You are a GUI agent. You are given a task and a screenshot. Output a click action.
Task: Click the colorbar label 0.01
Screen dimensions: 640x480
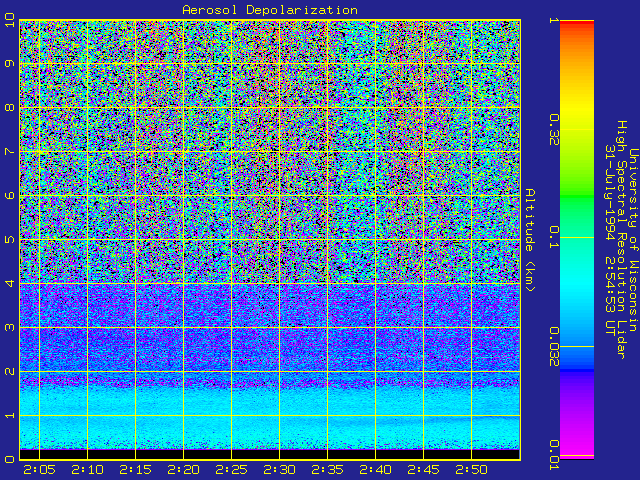coord(554,455)
